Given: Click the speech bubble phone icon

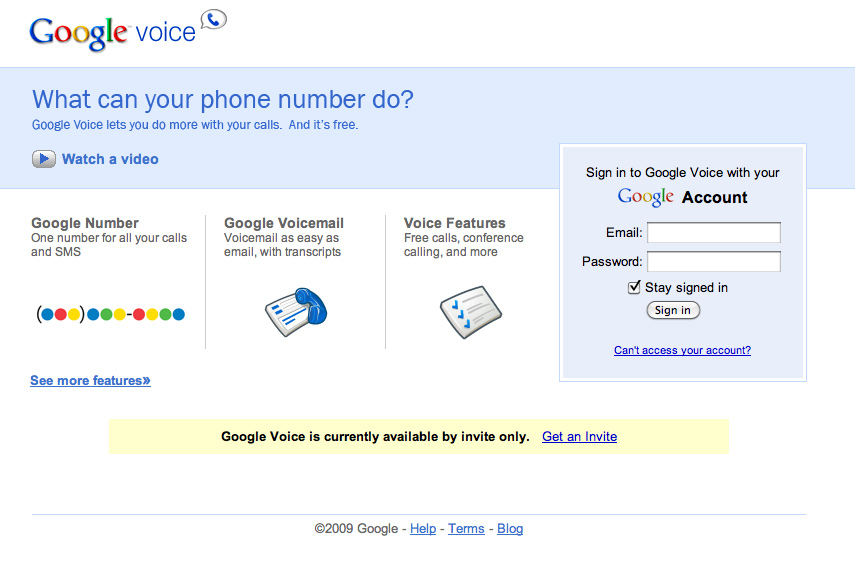Looking at the screenshot, I should tap(214, 18).
